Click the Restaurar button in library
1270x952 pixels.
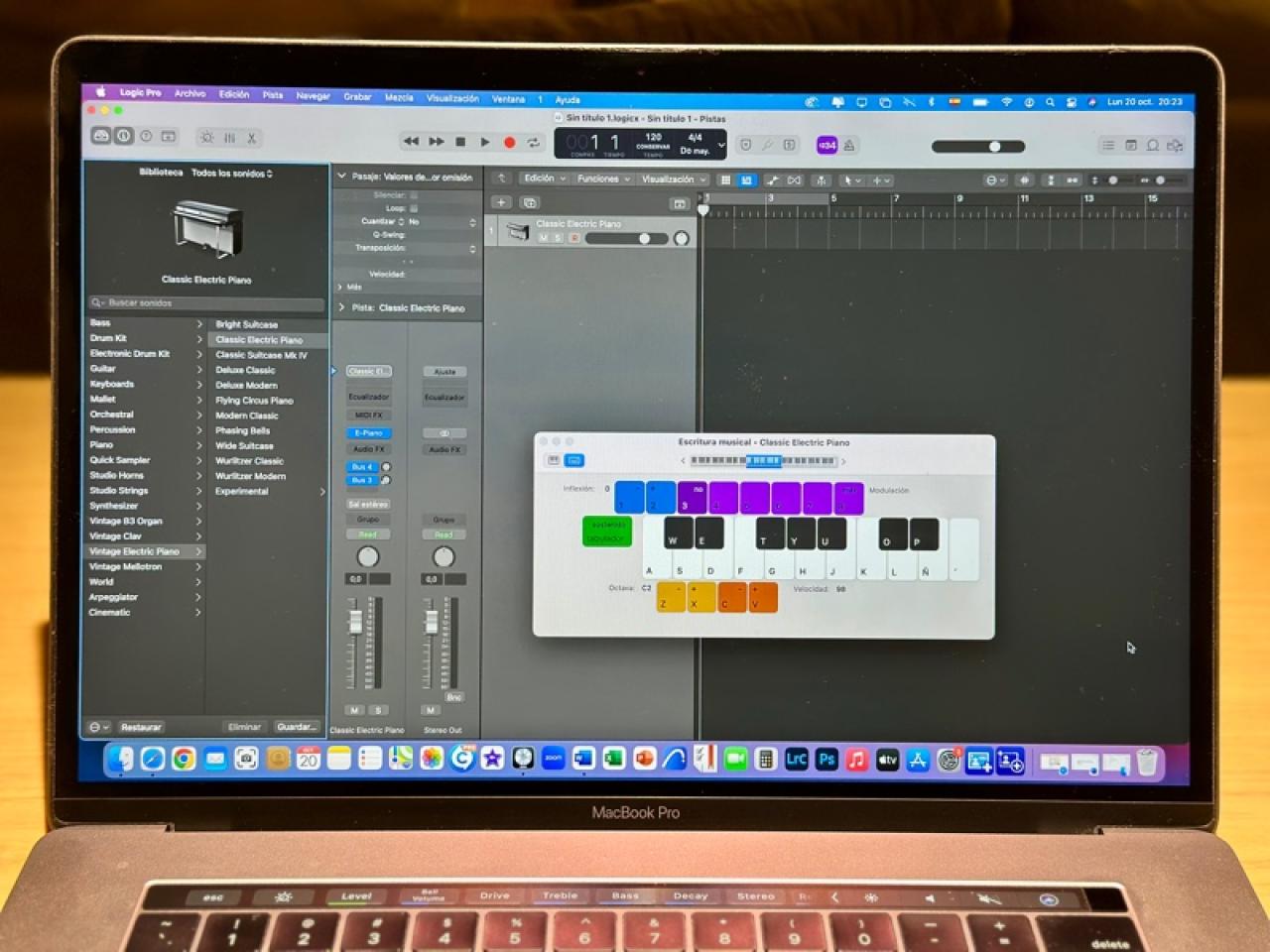click(141, 727)
